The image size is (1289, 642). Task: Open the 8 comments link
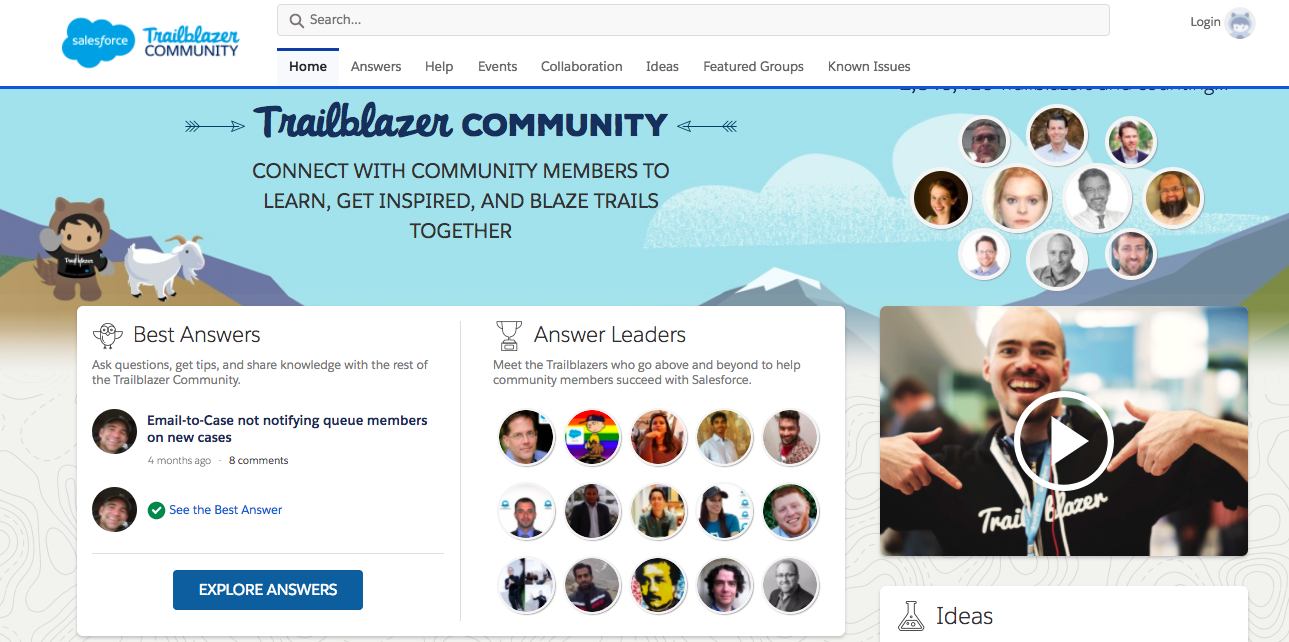pos(258,461)
